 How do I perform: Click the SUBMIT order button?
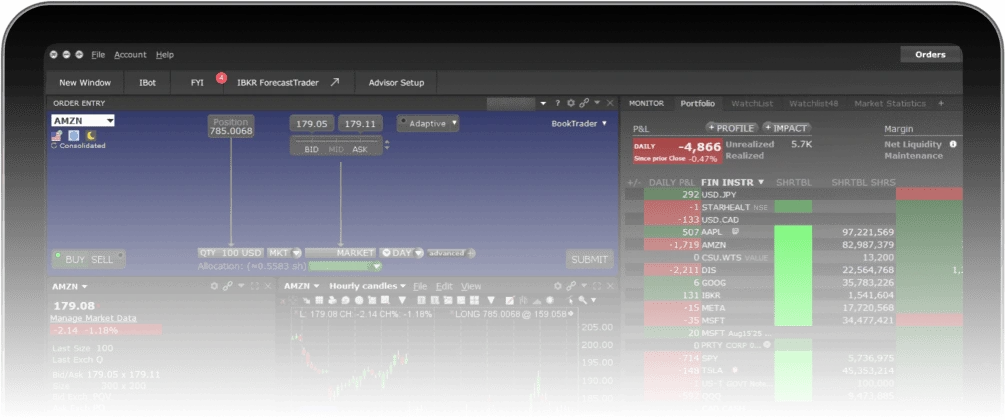coord(589,259)
